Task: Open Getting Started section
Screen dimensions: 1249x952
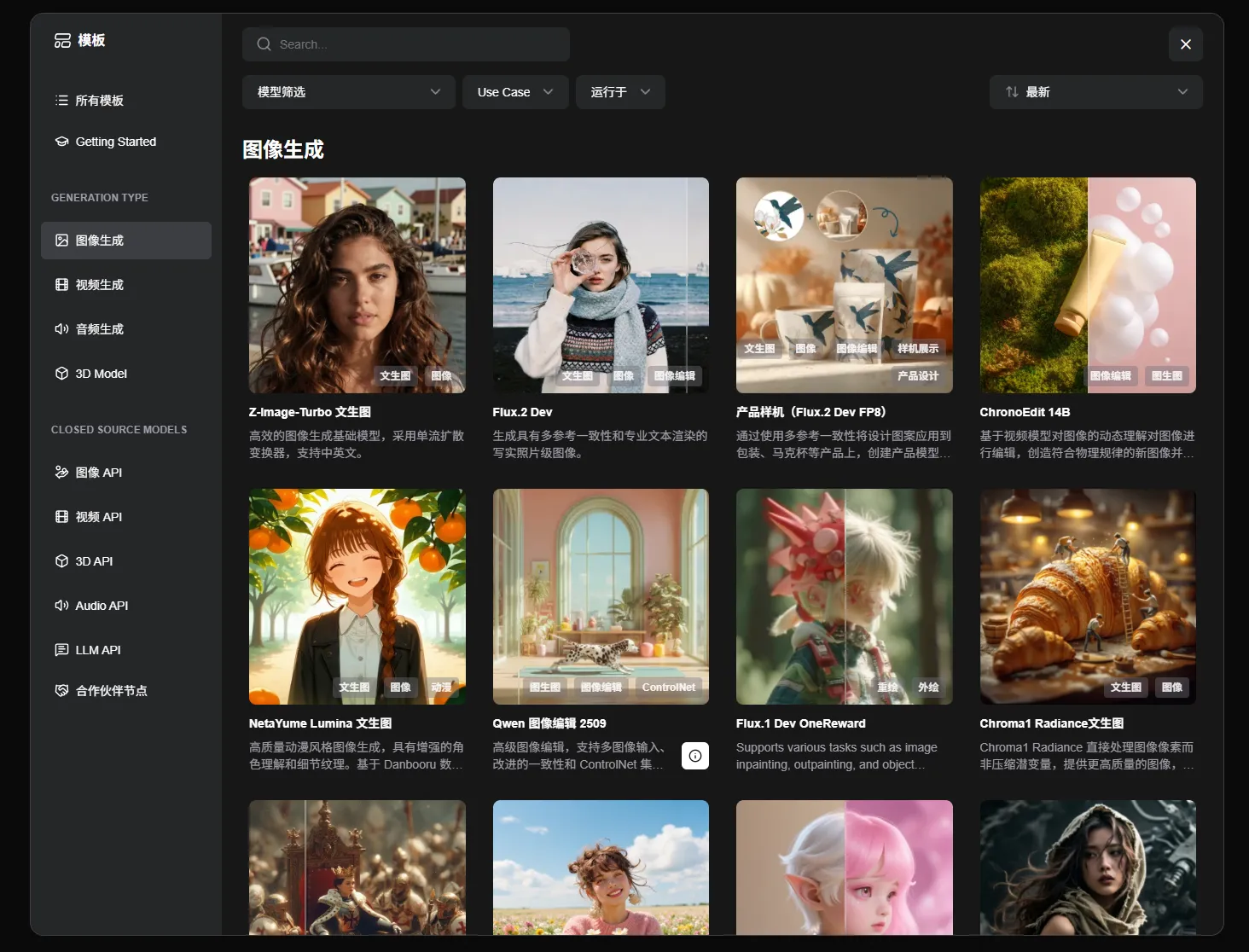Action: pos(126,142)
